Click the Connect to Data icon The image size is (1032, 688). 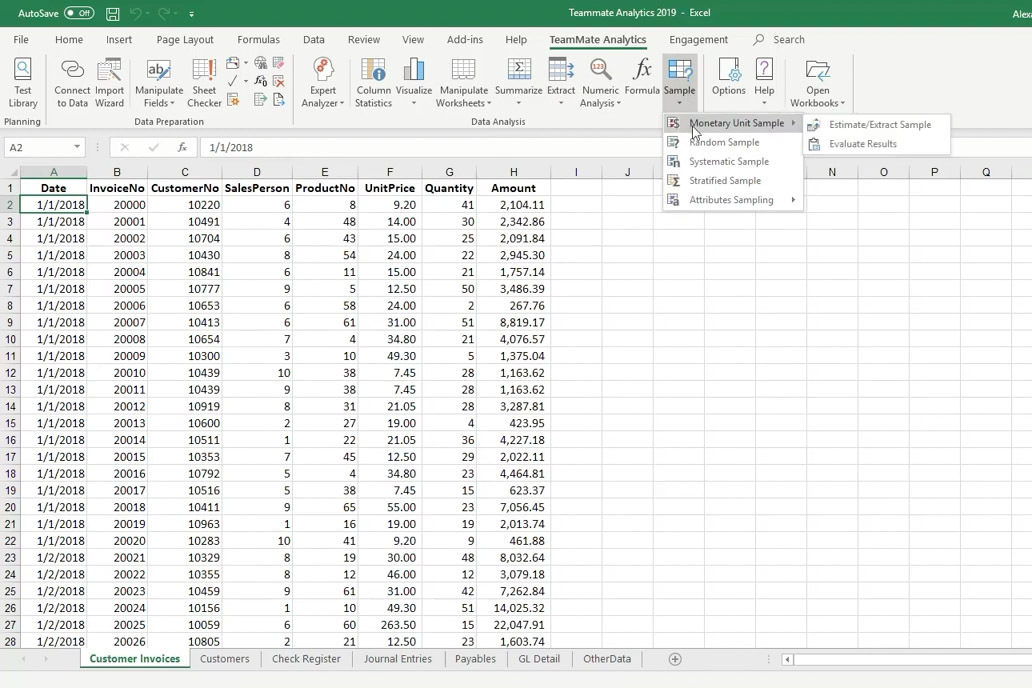pos(72,82)
